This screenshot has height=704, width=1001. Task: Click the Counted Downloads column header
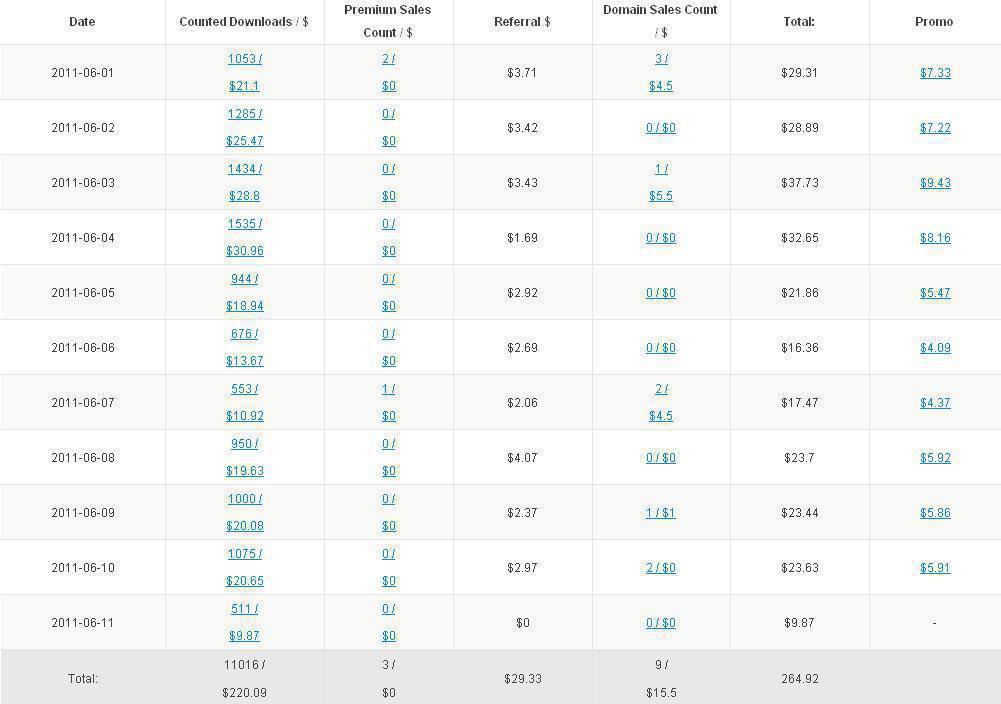tap(243, 22)
